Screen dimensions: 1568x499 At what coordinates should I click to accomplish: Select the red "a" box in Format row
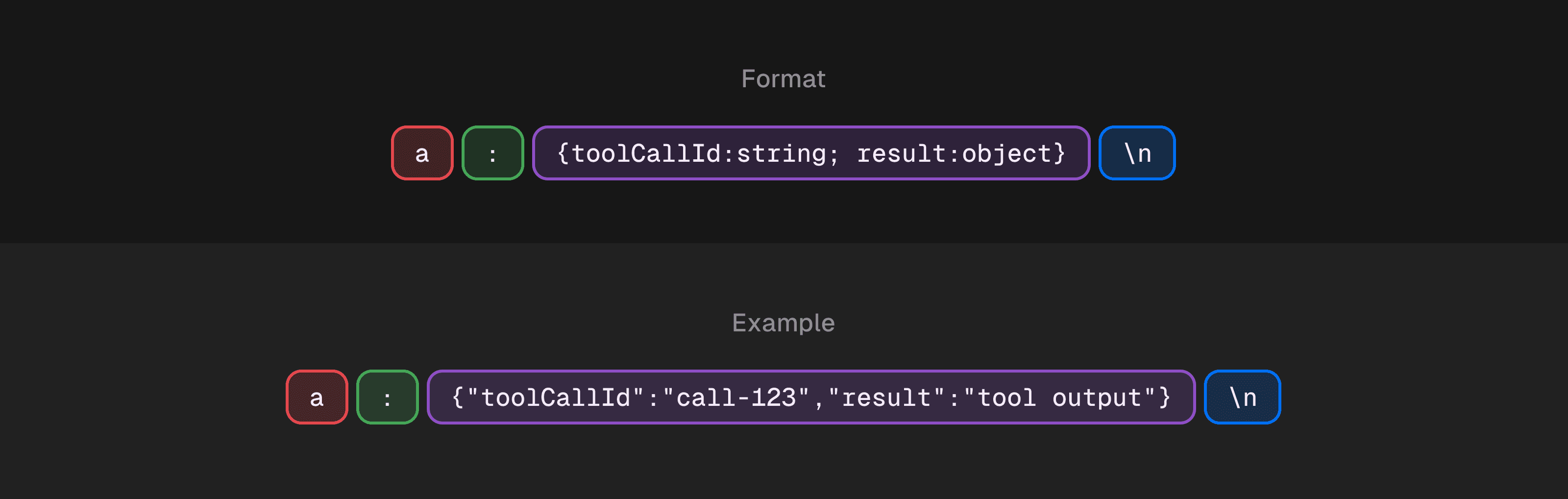coord(422,153)
